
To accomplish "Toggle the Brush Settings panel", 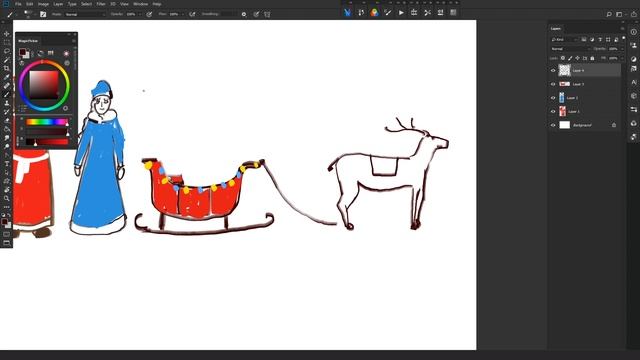I will coord(43,14).
